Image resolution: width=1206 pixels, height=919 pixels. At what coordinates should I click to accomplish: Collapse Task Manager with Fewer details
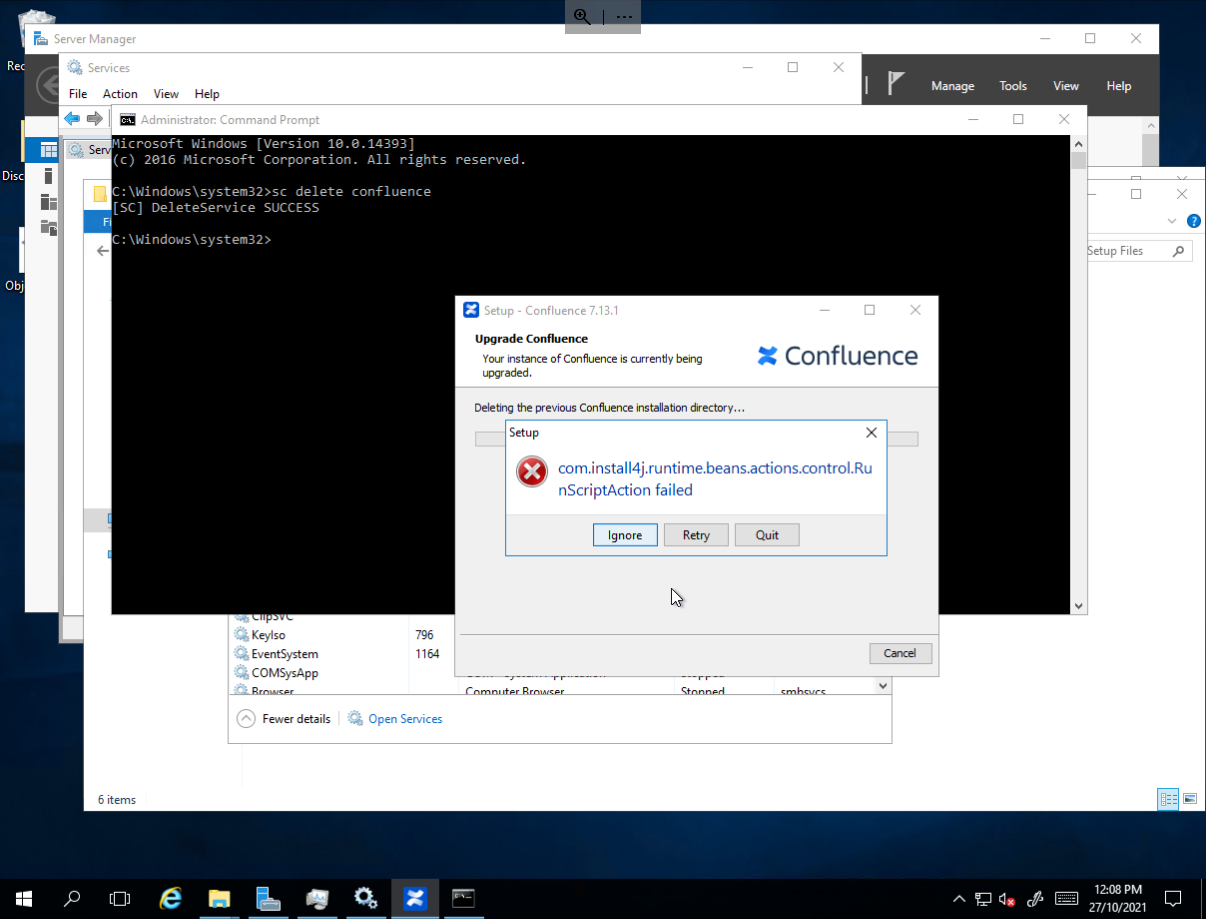click(284, 719)
